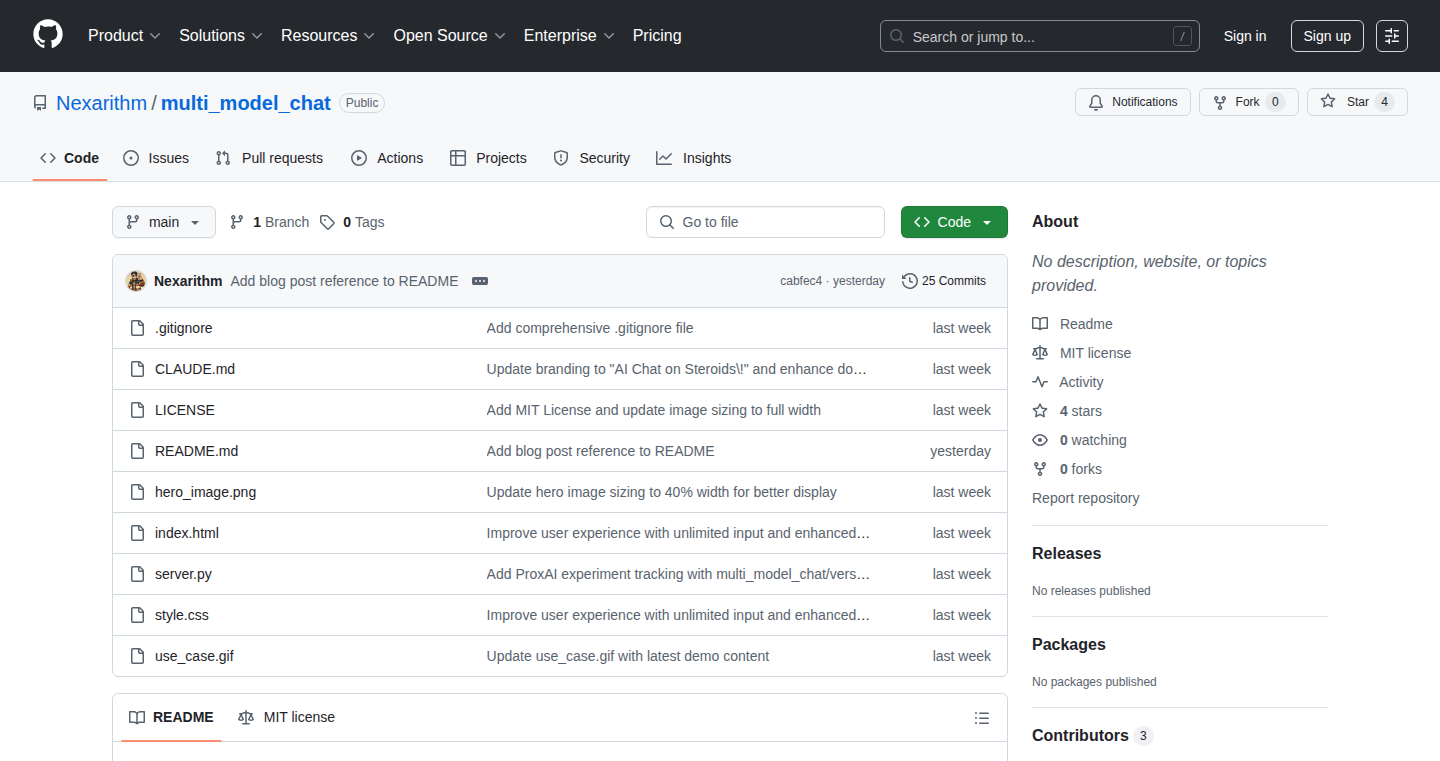Click the fork icon beside 0 forks
This screenshot has width=1440, height=761.
coord(1040,469)
